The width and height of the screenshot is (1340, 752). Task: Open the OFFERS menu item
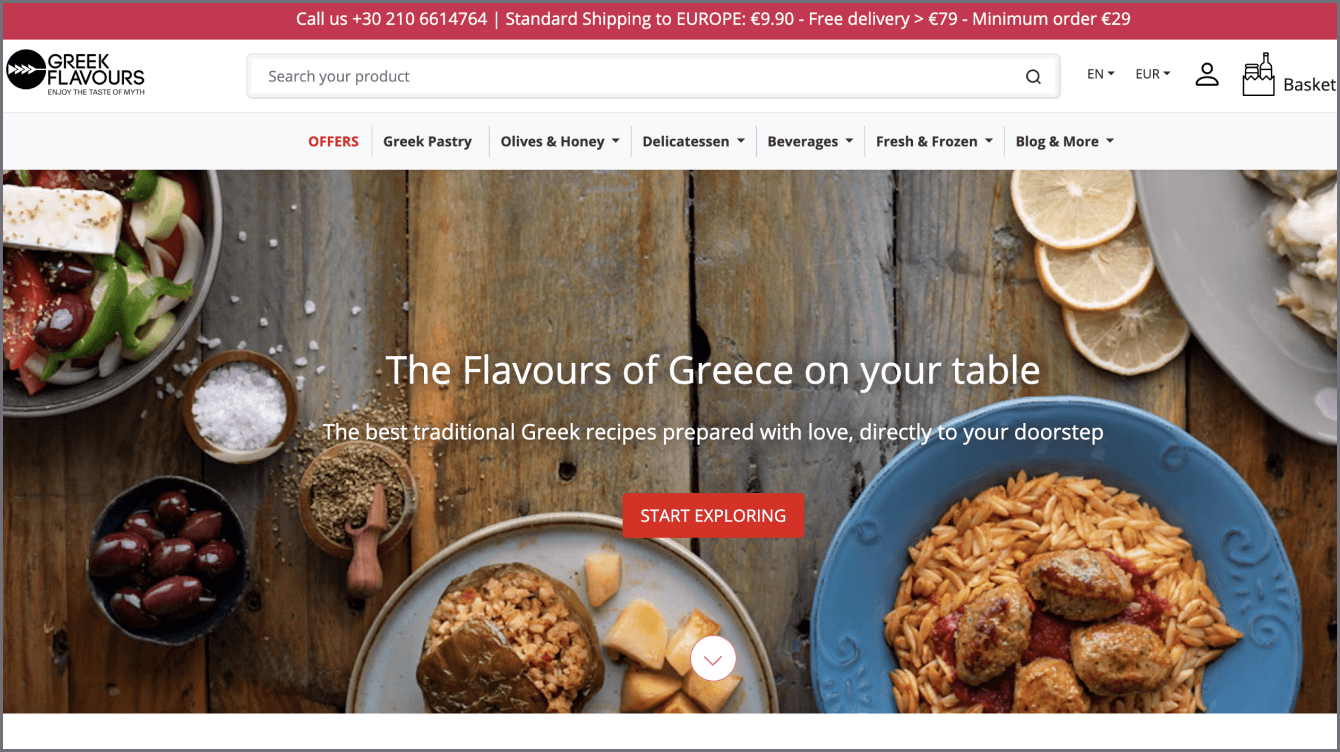(333, 141)
